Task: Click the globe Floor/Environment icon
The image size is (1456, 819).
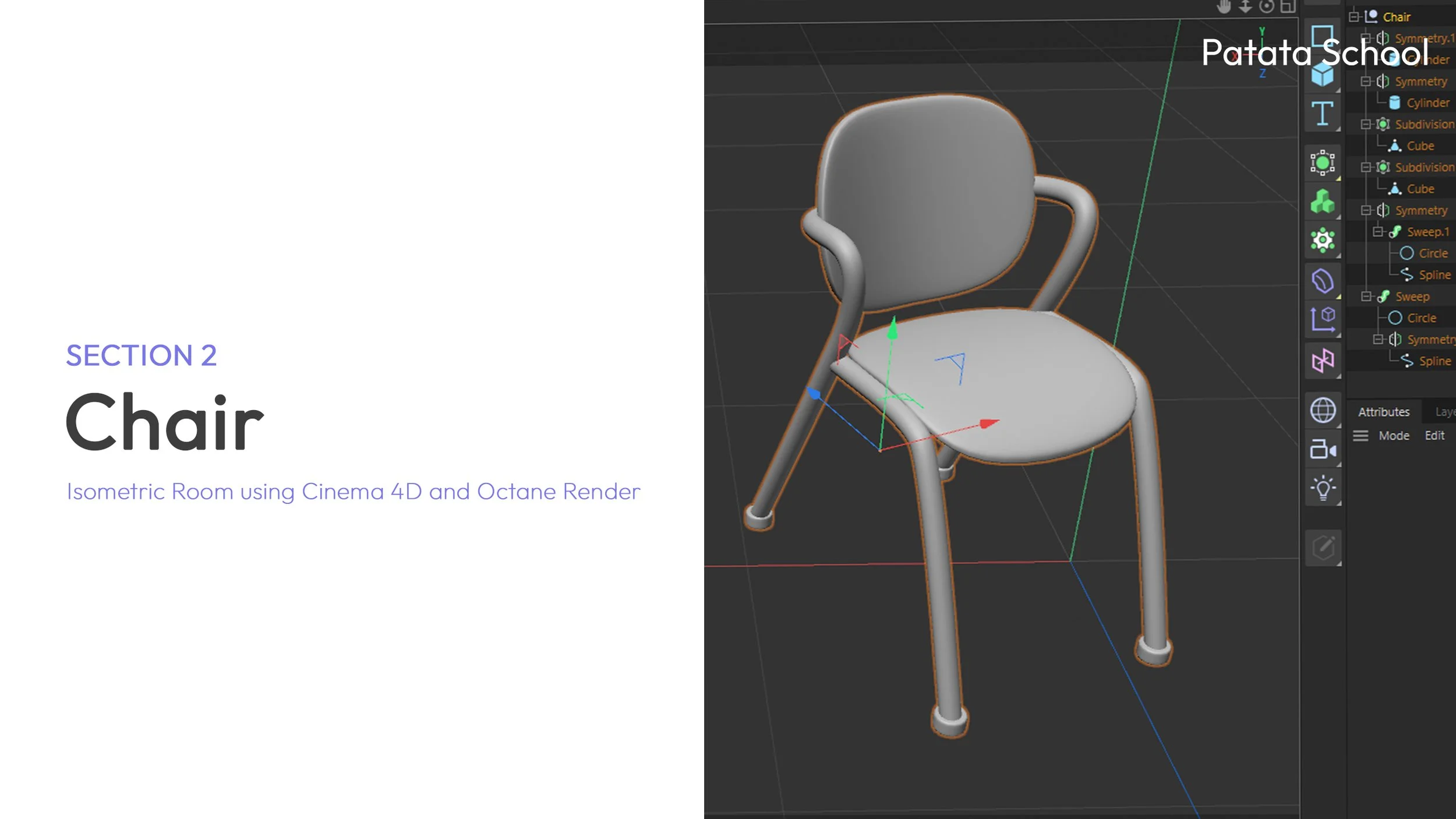Action: (x=1322, y=410)
